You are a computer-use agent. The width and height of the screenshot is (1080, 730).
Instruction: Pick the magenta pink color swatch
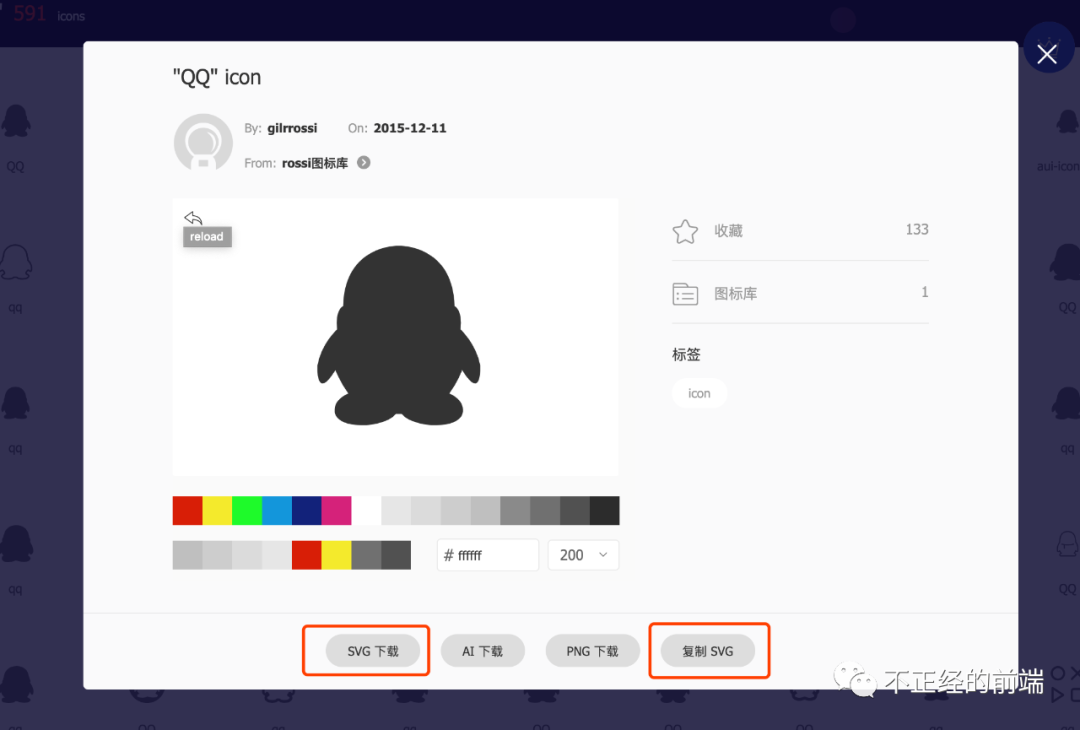point(336,510)
